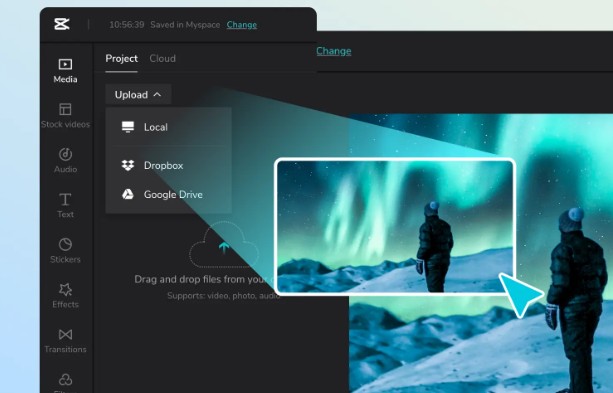Open the Text panel
613x393 pixels.
pyautogui.click(x=65, y=206)
